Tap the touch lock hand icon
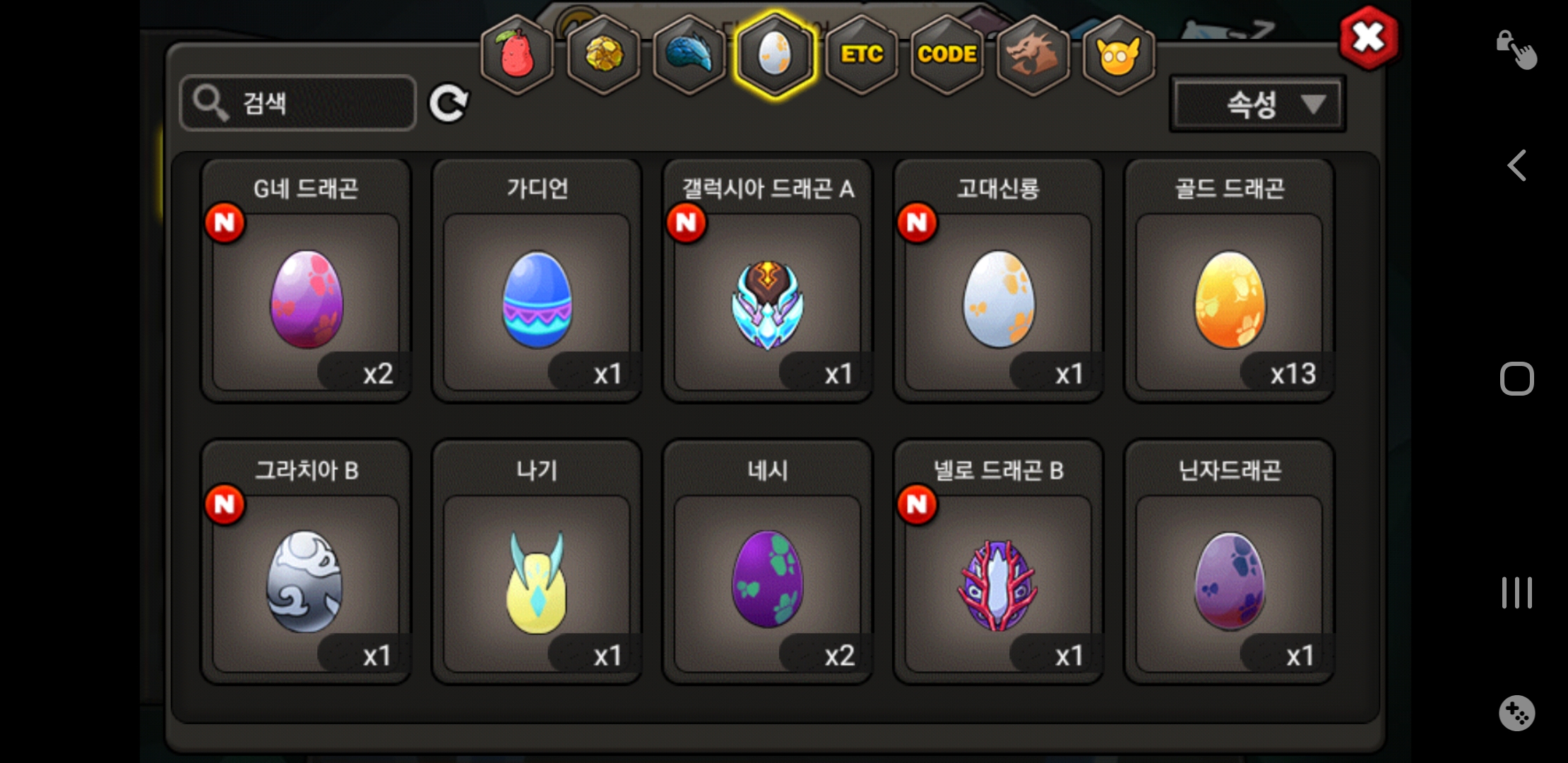 click(x=1516, y=49)
